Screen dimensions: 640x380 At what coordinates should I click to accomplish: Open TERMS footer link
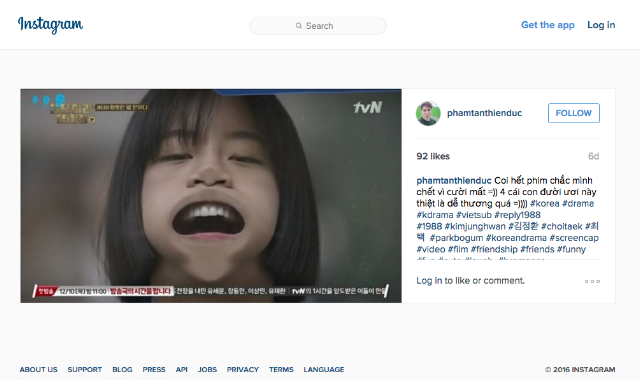[281, 369]
